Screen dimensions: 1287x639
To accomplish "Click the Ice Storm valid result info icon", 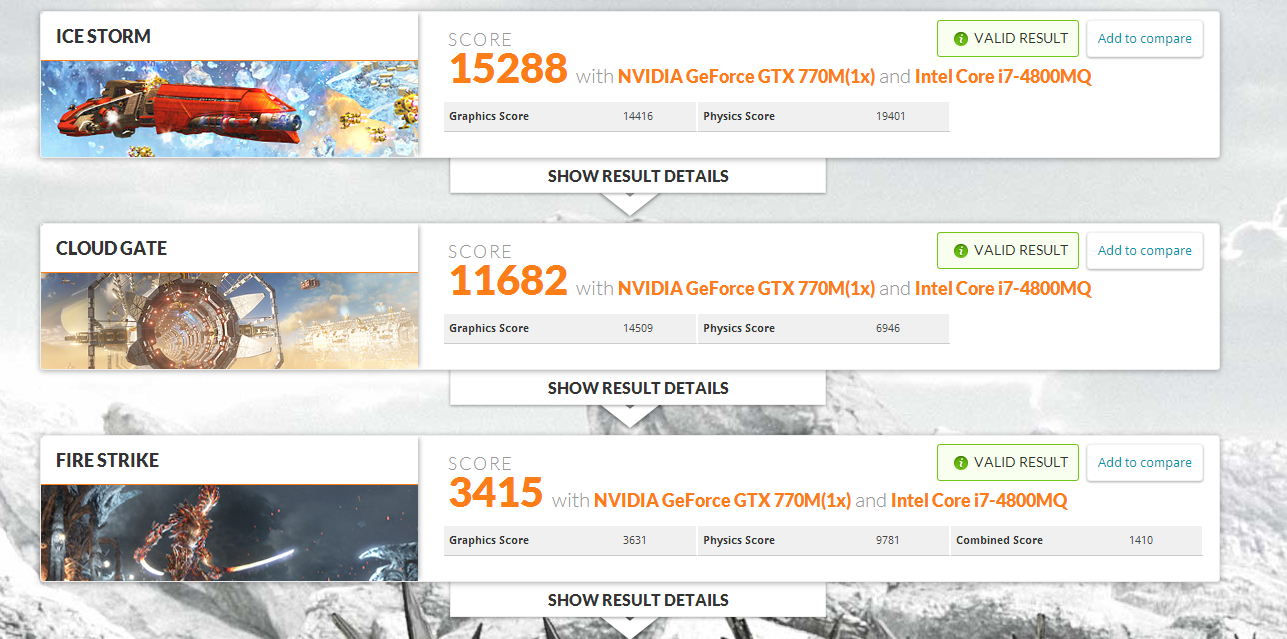I will point(961,39).
